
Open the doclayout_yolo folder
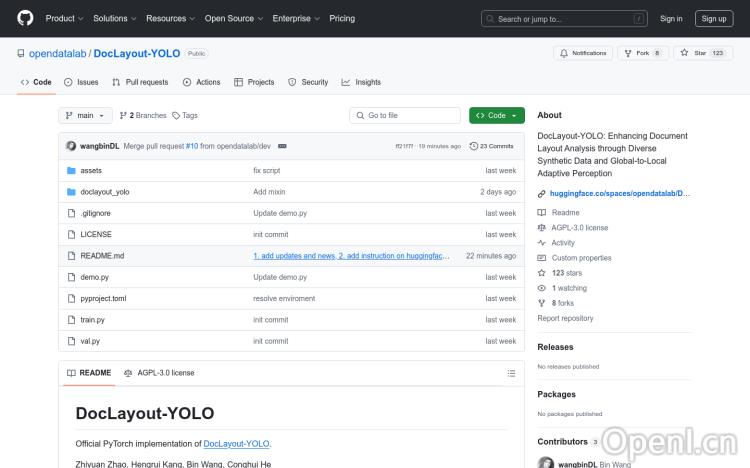point(105,192)
